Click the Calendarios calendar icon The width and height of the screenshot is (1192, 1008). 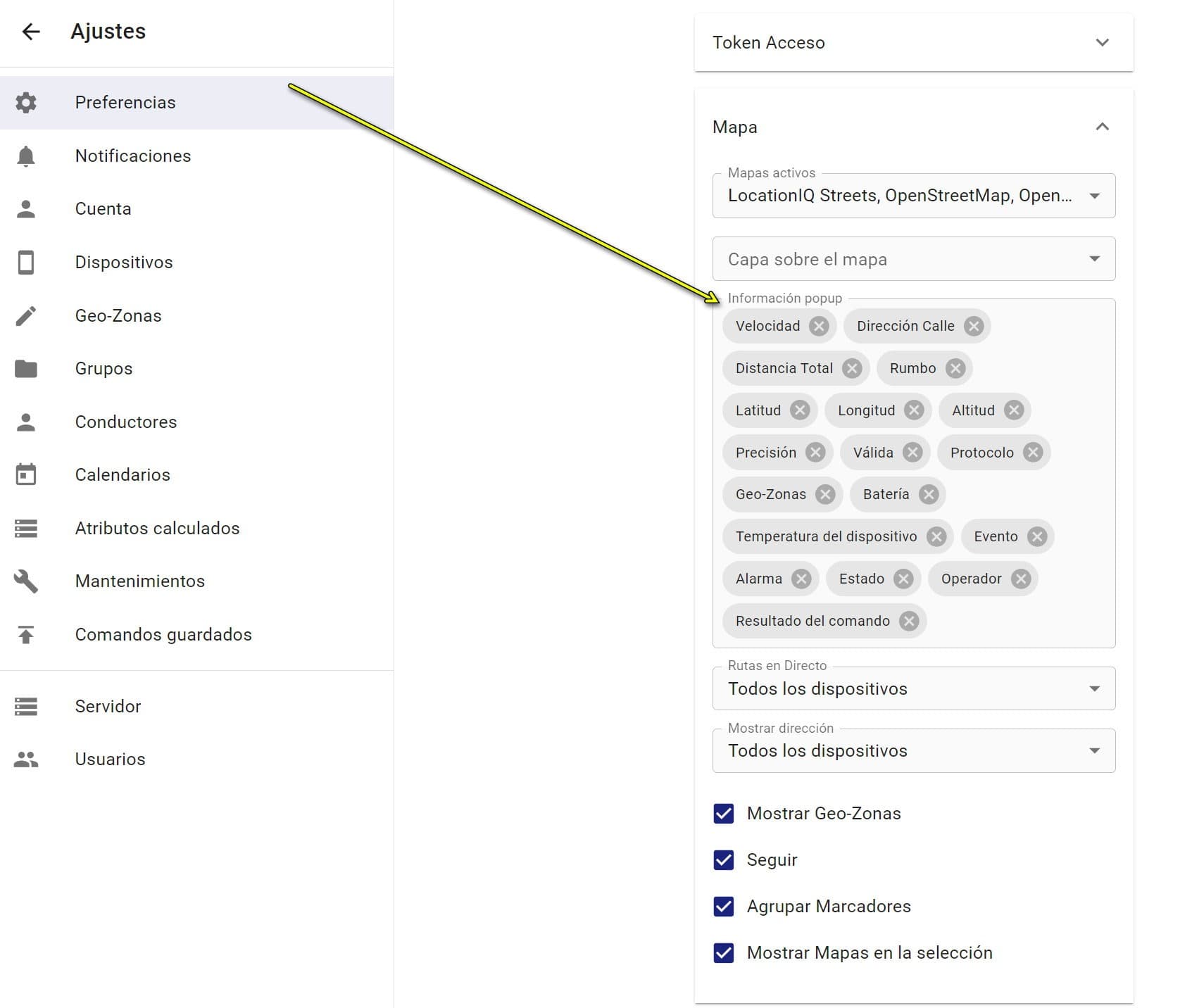(x=26, y=474)
